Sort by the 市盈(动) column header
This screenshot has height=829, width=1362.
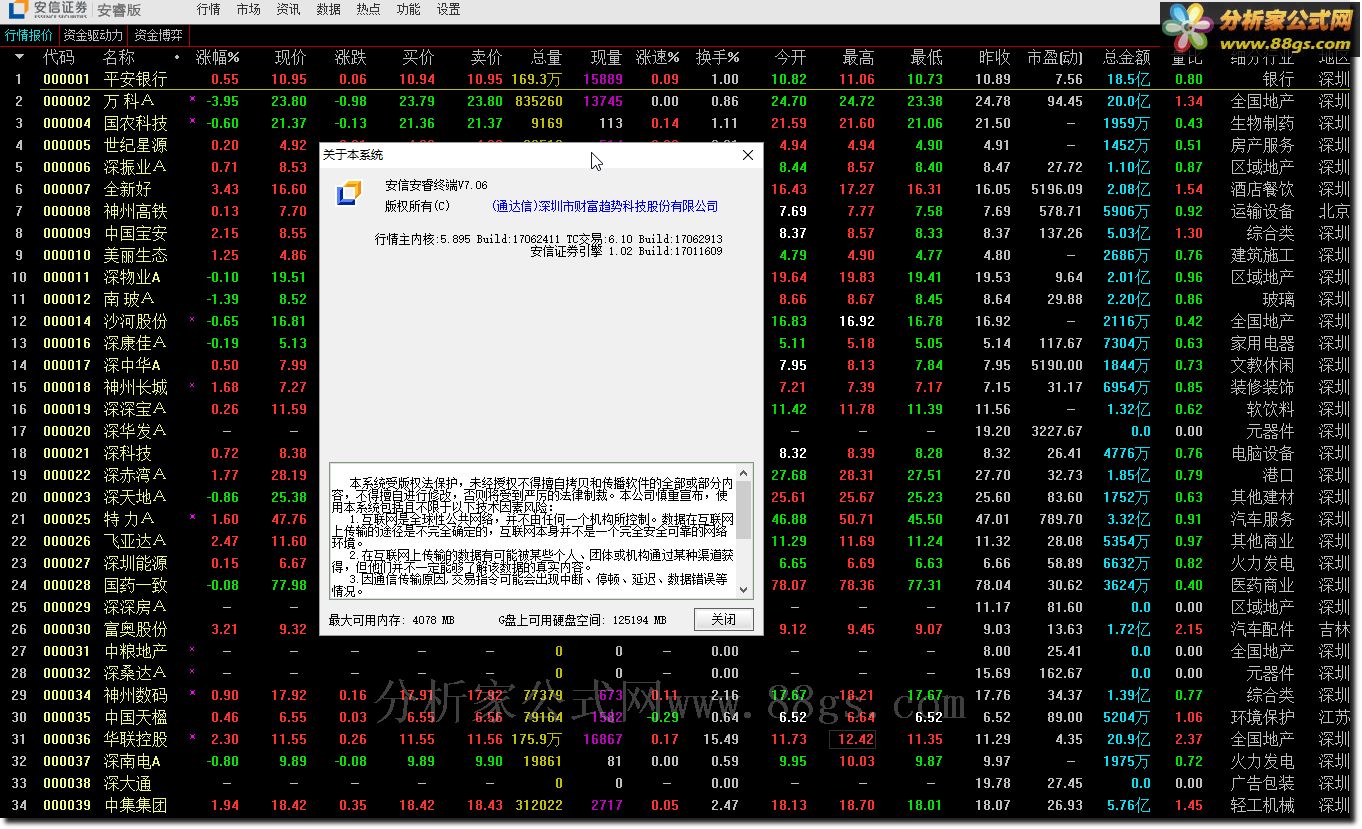coord(1054,57)
